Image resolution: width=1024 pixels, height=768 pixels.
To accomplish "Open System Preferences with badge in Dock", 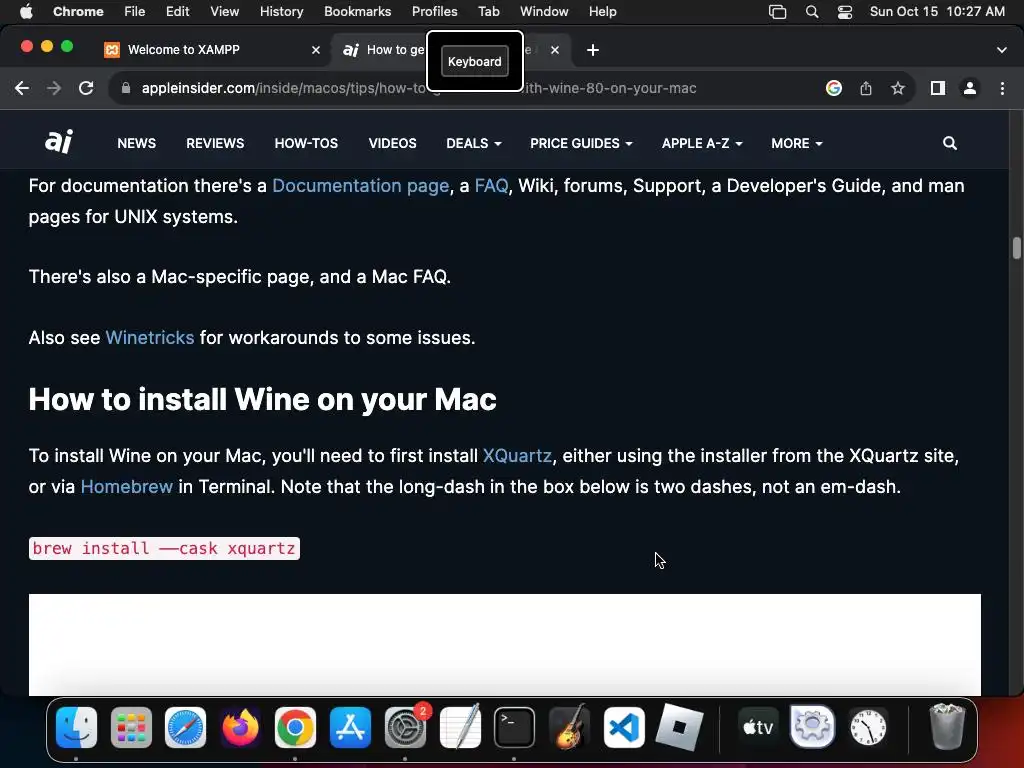I will [405, 728].
